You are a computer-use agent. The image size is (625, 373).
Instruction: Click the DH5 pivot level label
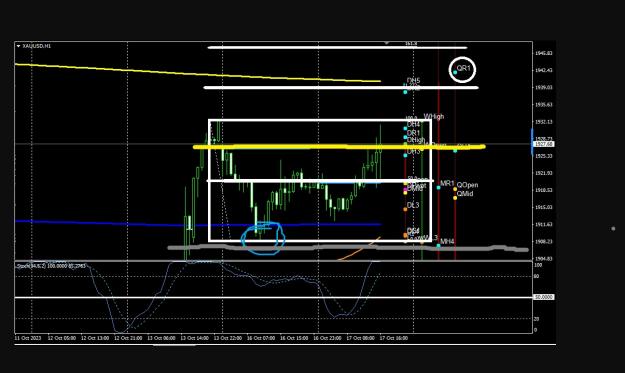413,81
